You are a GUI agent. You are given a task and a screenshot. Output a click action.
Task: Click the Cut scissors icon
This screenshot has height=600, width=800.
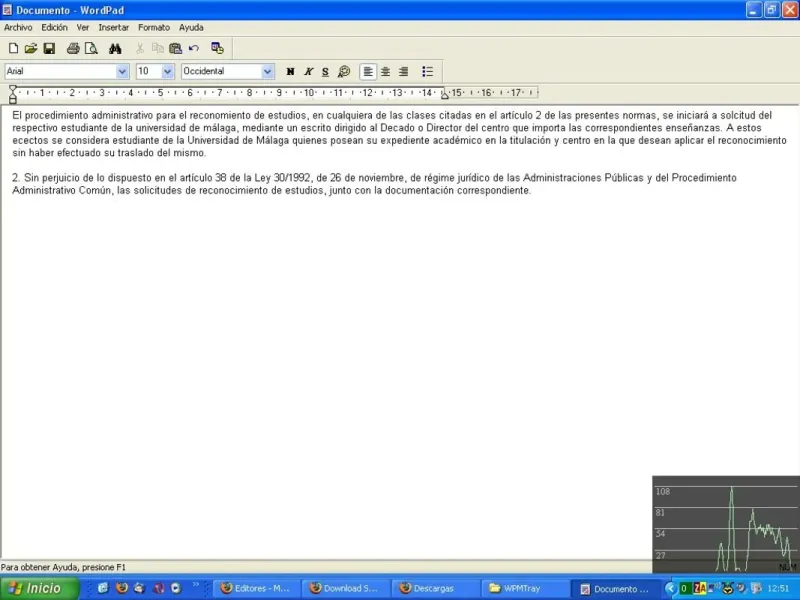140,48
